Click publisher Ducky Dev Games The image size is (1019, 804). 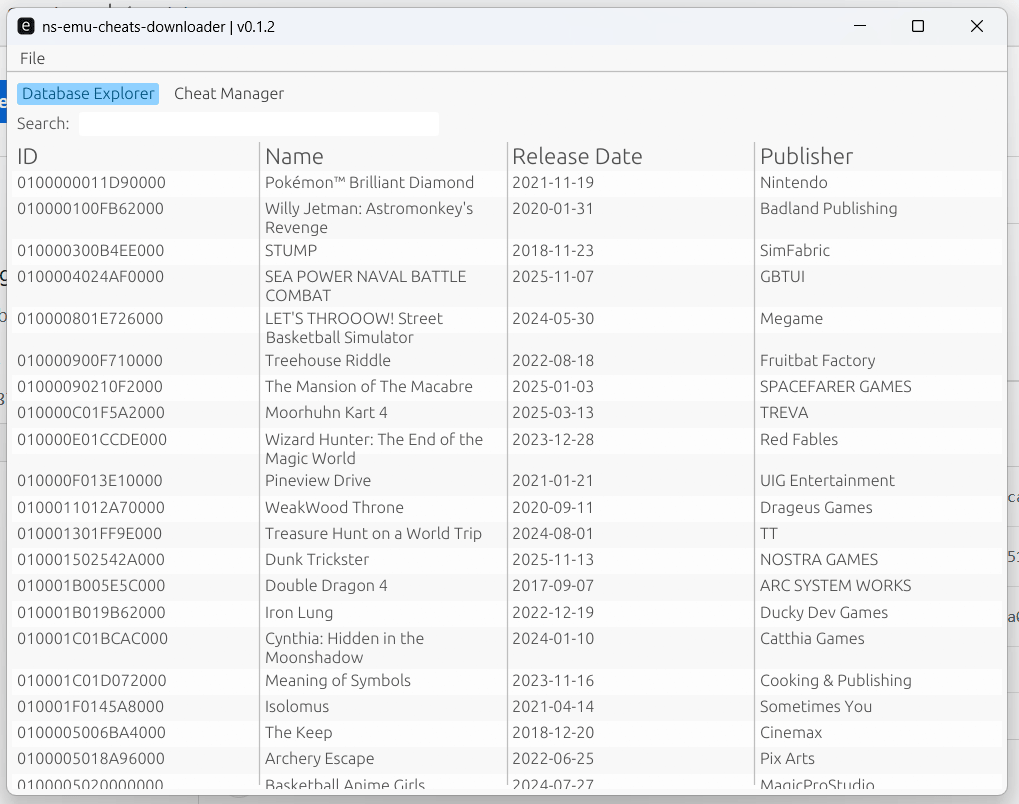click(824, 612)
